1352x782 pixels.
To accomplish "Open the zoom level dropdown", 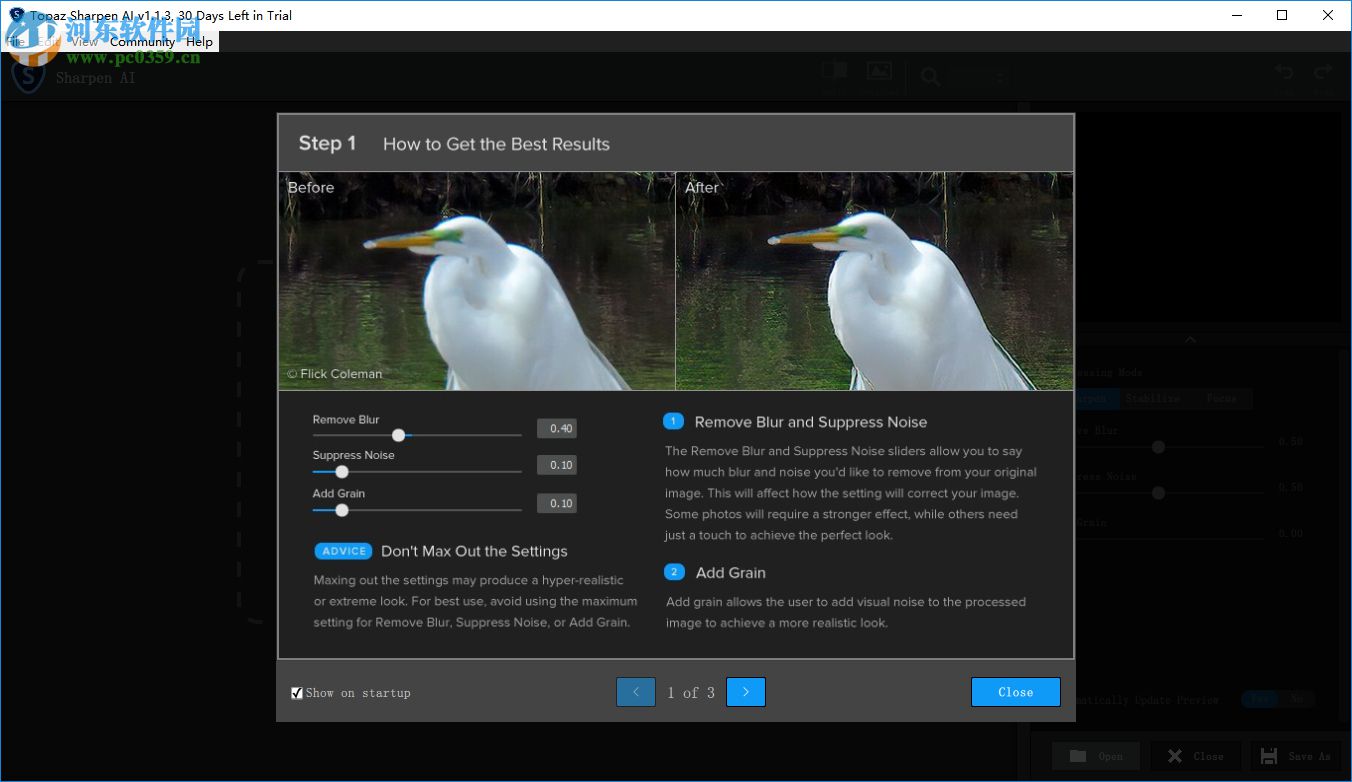I will [999, 77].
